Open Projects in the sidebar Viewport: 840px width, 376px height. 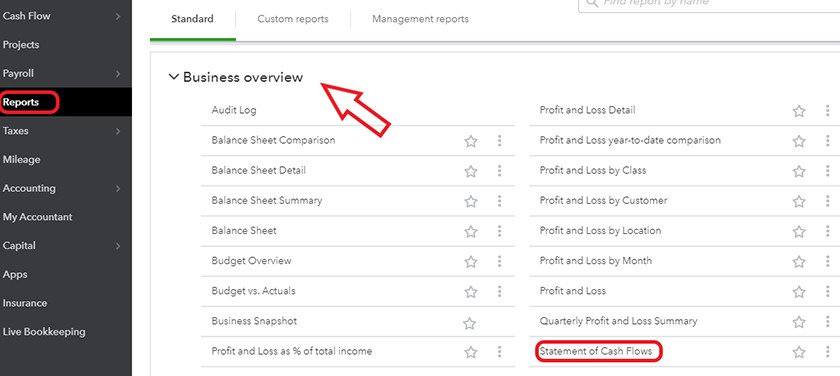(21, 45)
